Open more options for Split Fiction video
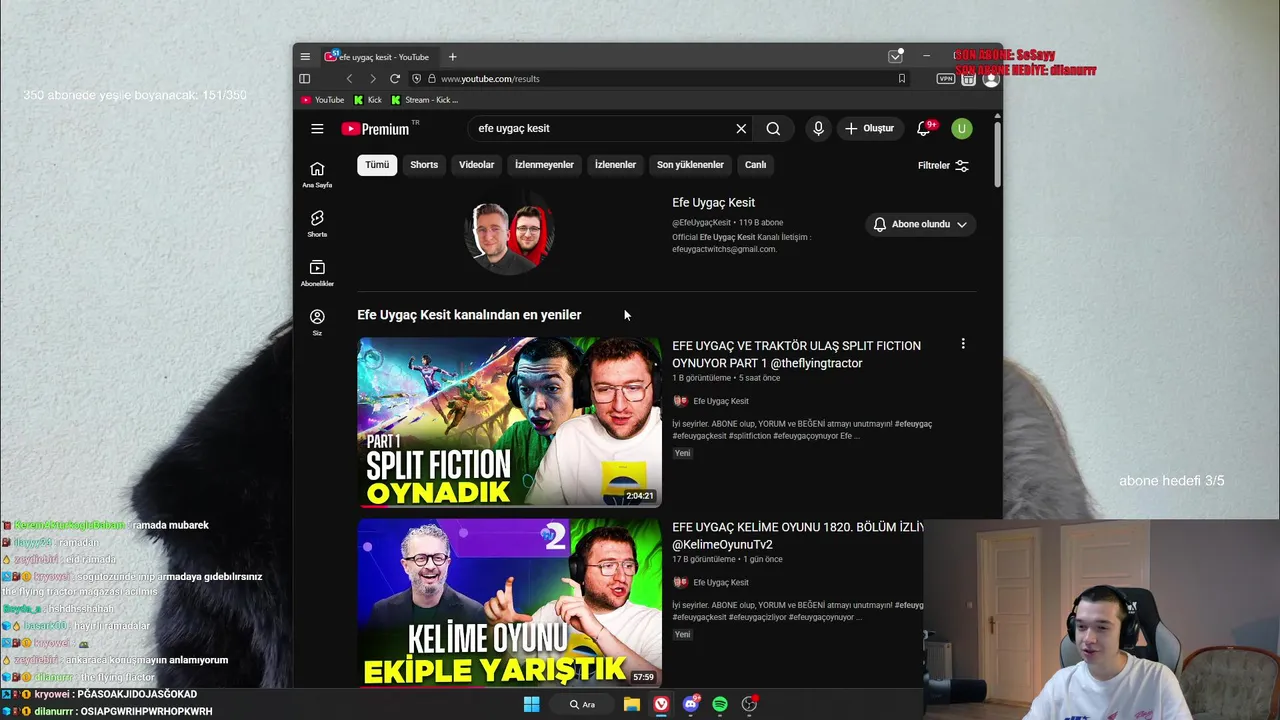1280x720 pixels. tap(963, 344)
